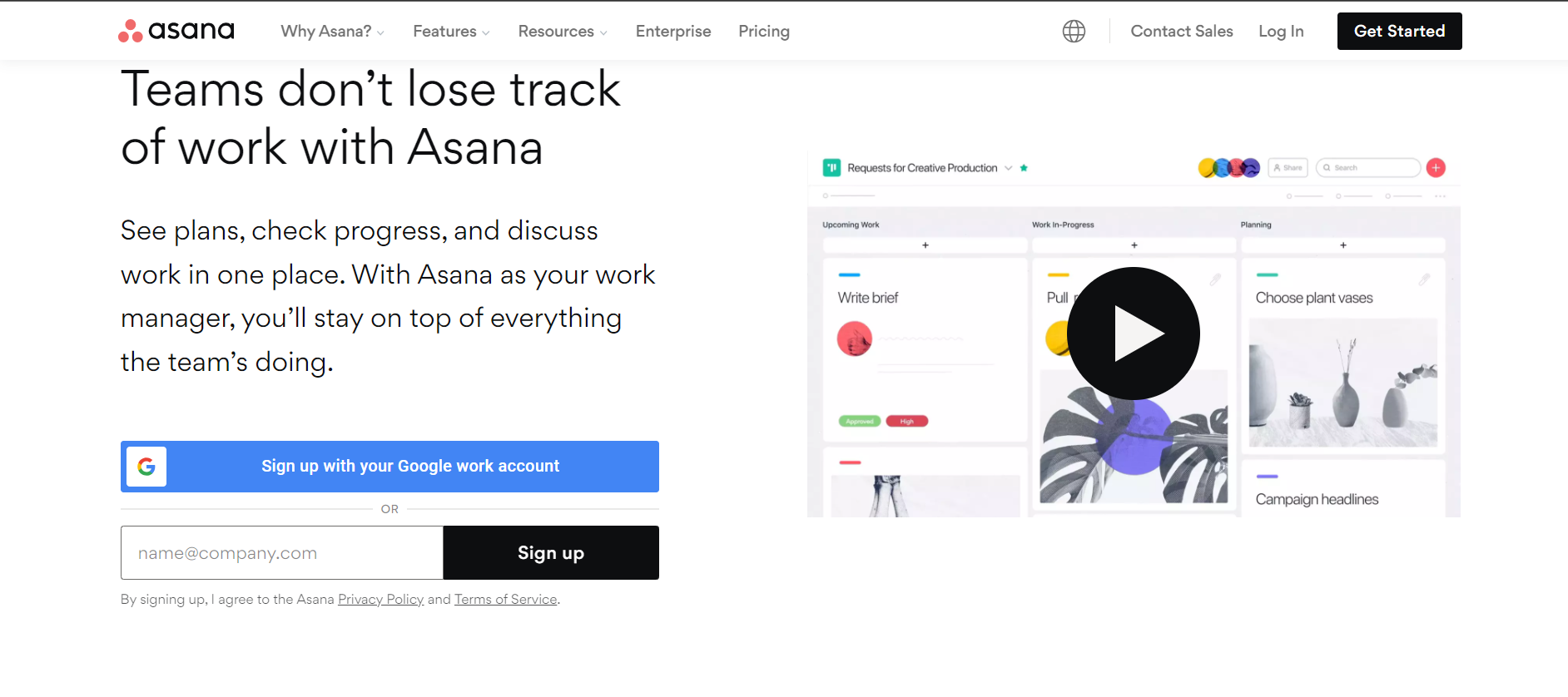The height and width of the screenshot is (697, 1568).
Task: Click the star beside Requests for Creative Production
Action: click(1024, 168)
